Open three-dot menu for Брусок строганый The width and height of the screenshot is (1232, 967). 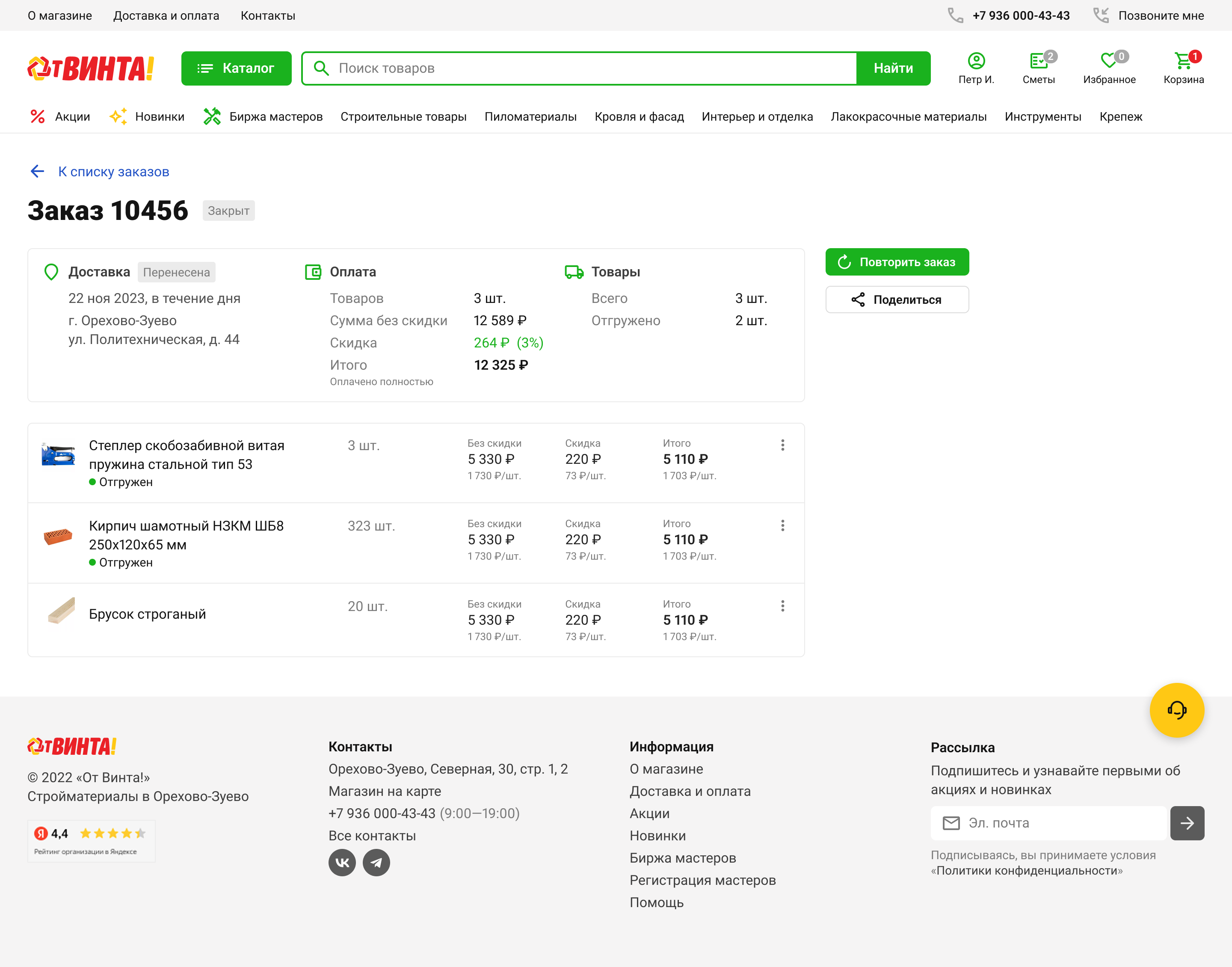(782, 606)
